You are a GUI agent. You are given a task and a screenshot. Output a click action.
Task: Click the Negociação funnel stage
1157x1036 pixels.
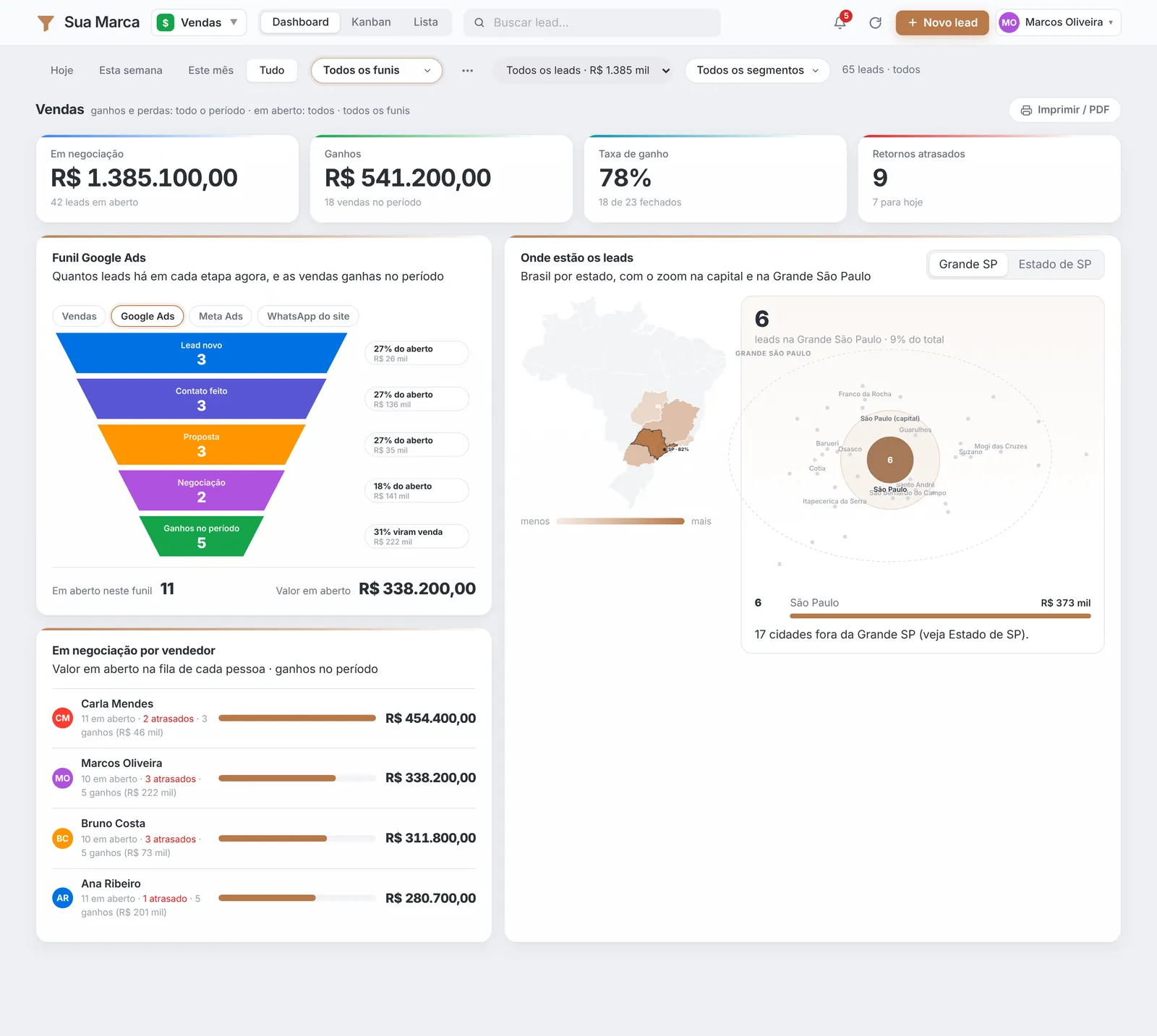201,490
